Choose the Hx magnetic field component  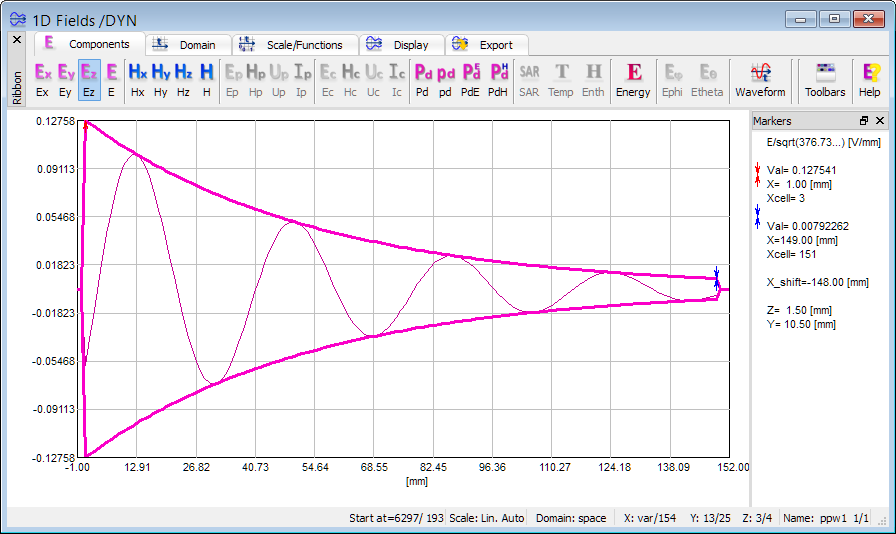[x=137, y=80]
